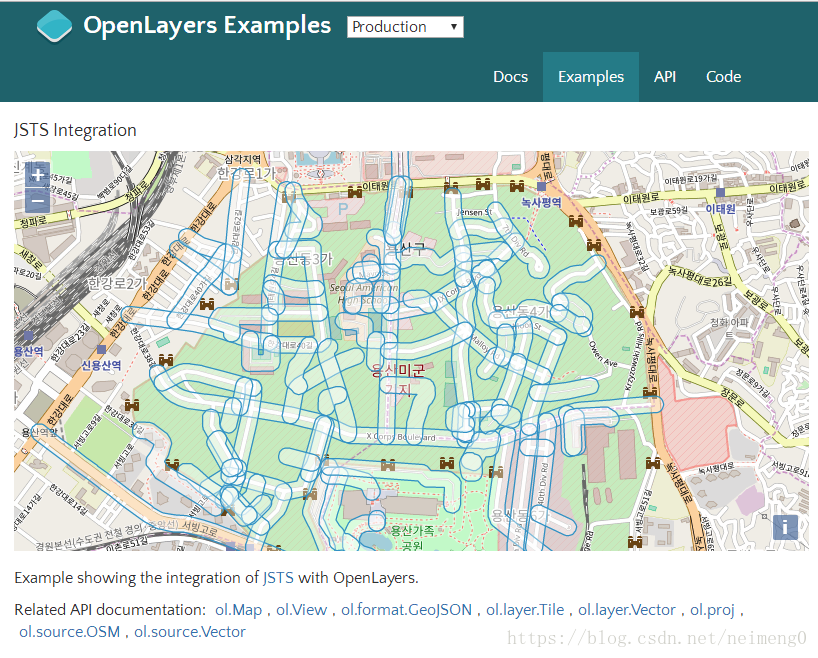Click the Seoul American High School label

(x=364, y=294)
